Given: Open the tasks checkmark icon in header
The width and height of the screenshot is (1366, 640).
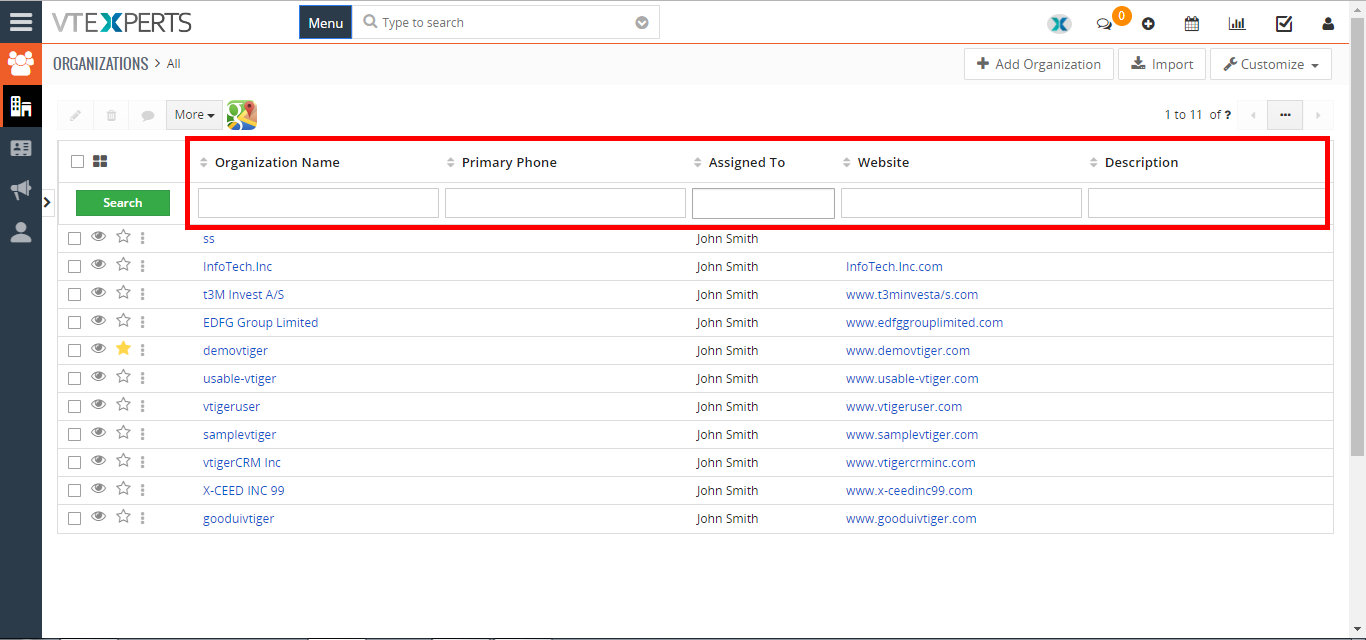Looking at the screenshot, I should point(1284,23).
